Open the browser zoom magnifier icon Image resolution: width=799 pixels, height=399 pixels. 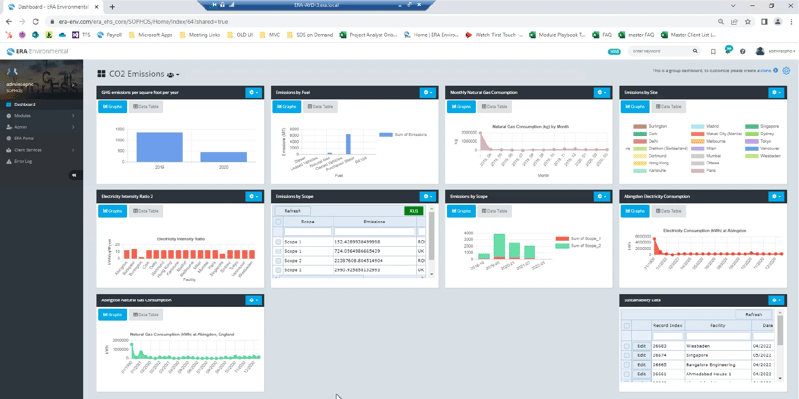point(721,22)
